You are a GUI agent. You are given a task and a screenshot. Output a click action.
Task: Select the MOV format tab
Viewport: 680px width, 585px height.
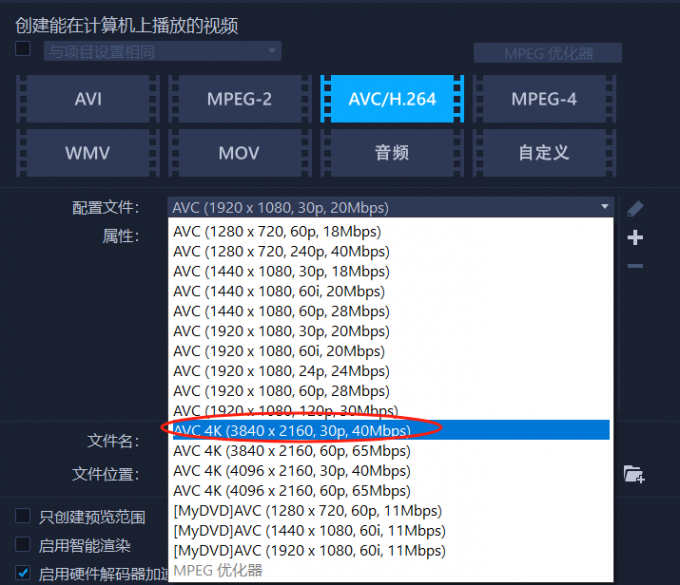click(240, 153)
